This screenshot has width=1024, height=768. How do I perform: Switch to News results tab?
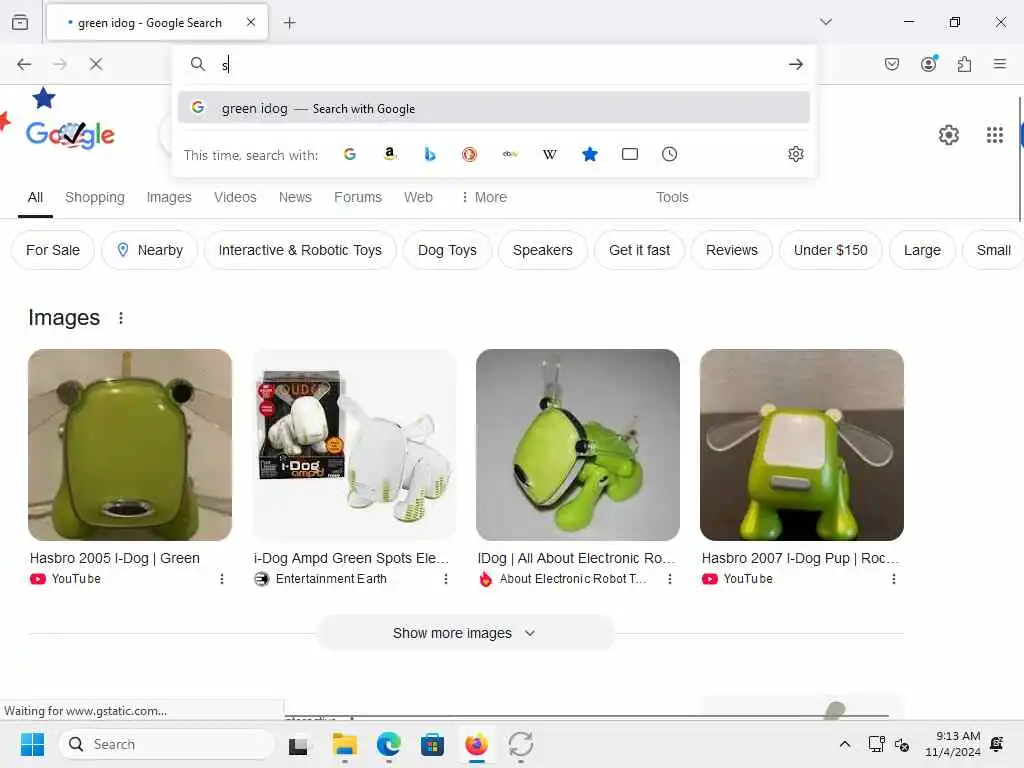coord(295,197)
